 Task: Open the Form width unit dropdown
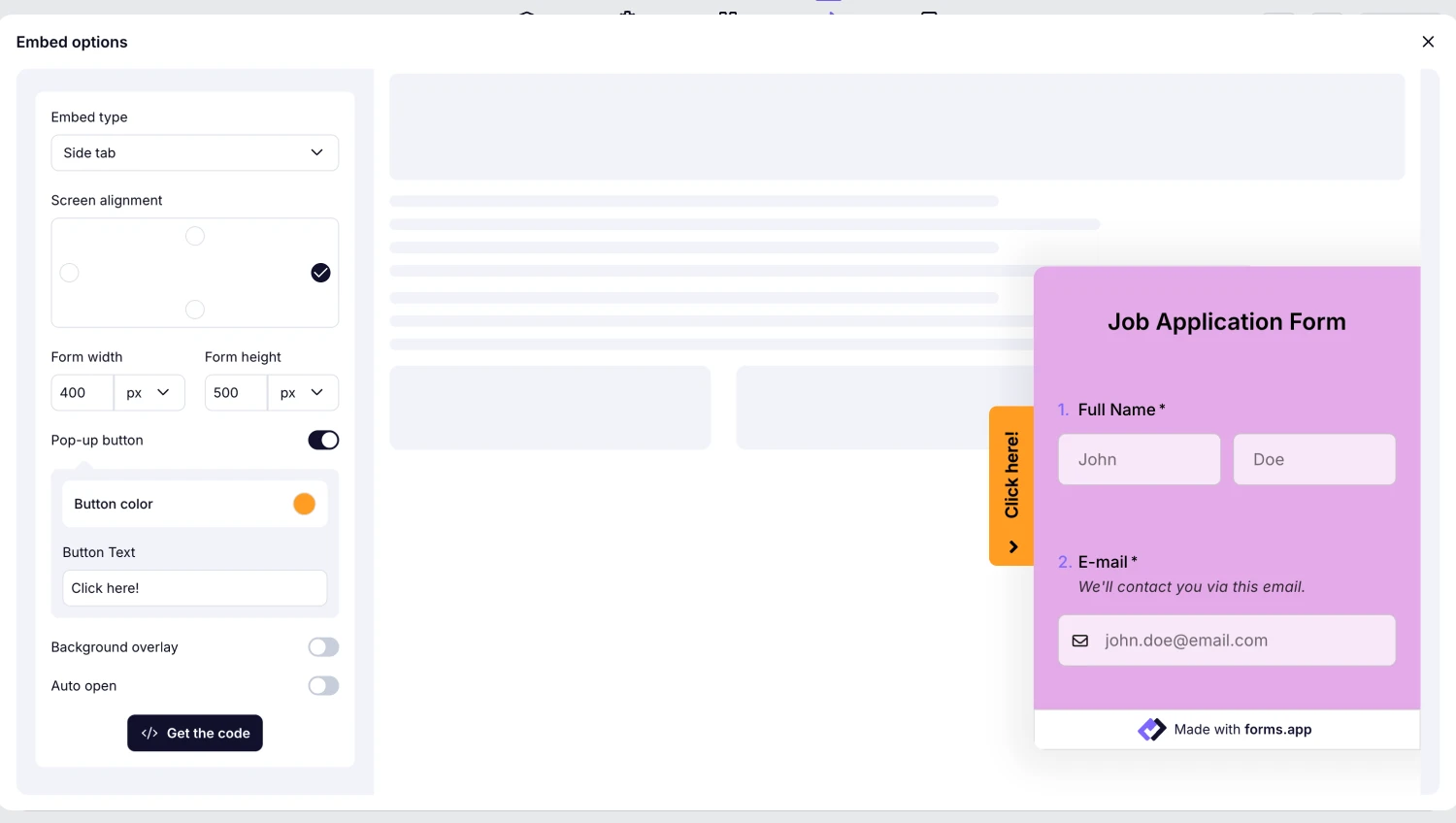(x=149, y=393)
